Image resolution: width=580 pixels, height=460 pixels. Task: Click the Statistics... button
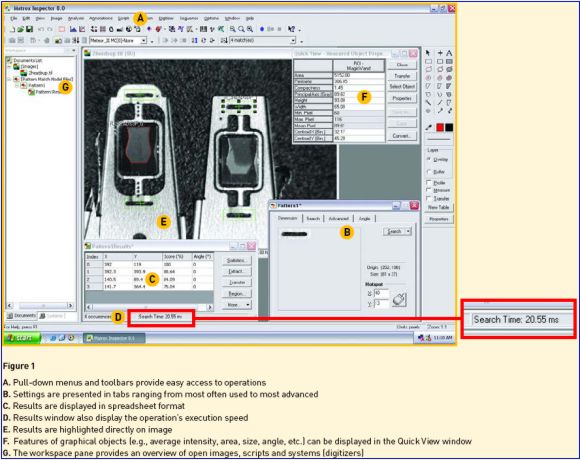click(x=237, y=260)
